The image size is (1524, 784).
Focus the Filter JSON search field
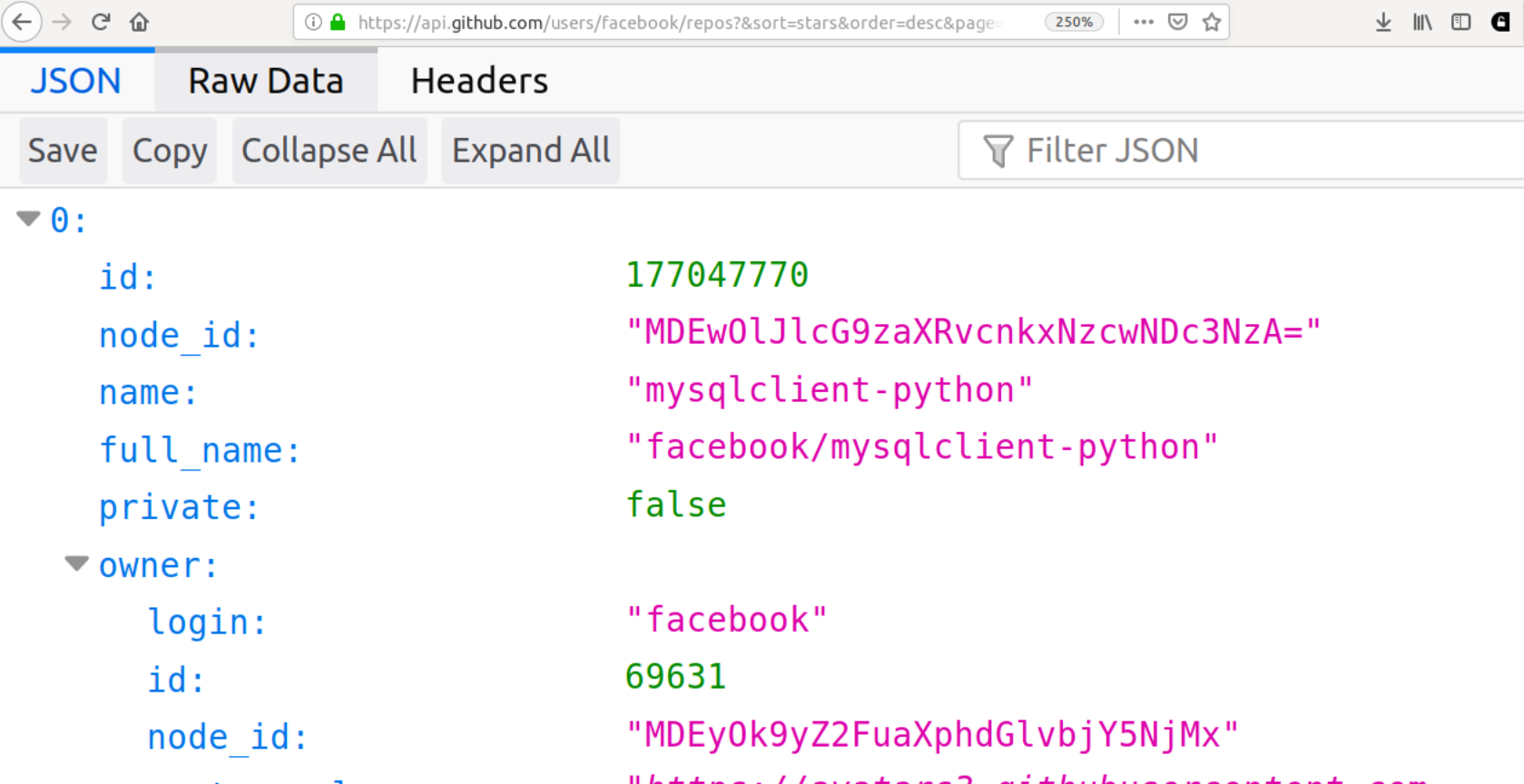click(x=1241, y=151)
